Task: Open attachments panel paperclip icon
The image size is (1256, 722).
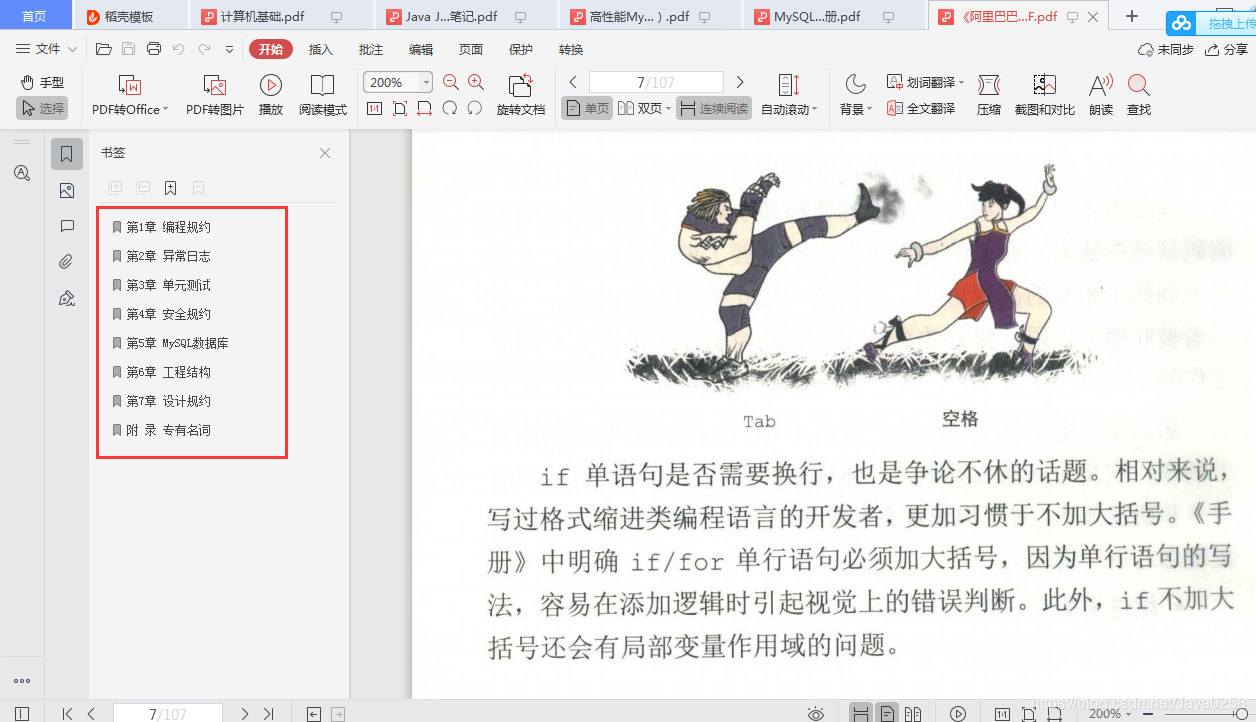Action: (x=67, y=262)
